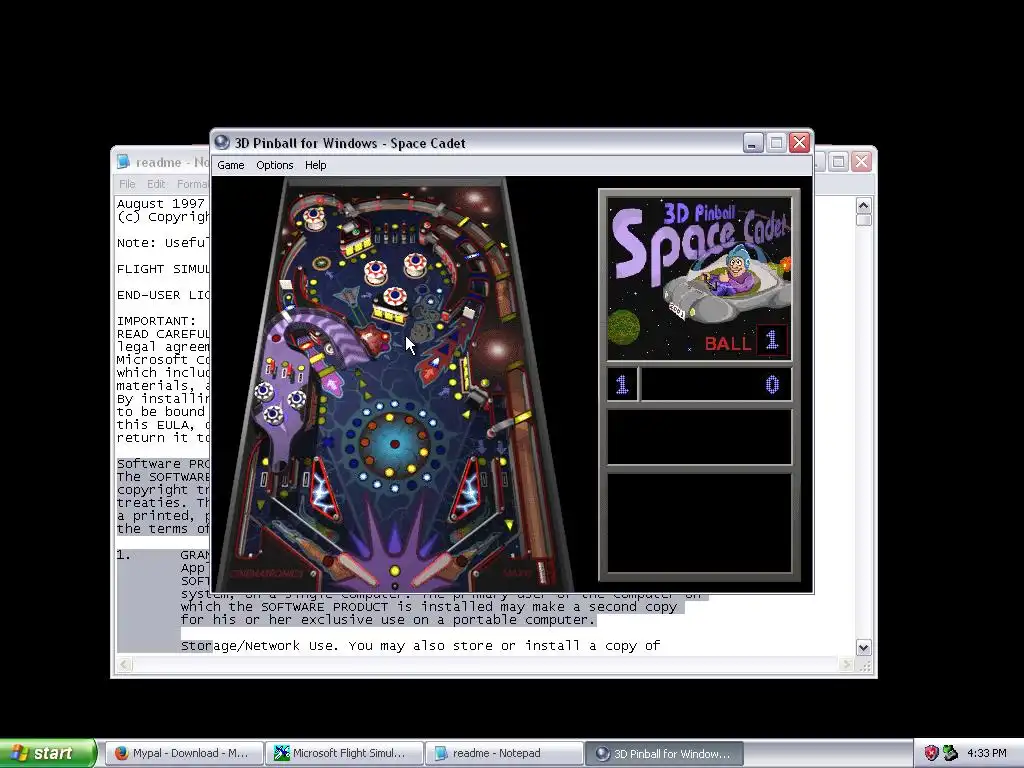Click the Notepad horizontal scrollbar left arrow
The height and width of the screenshot is (768, 1024).
click(124, 665)
